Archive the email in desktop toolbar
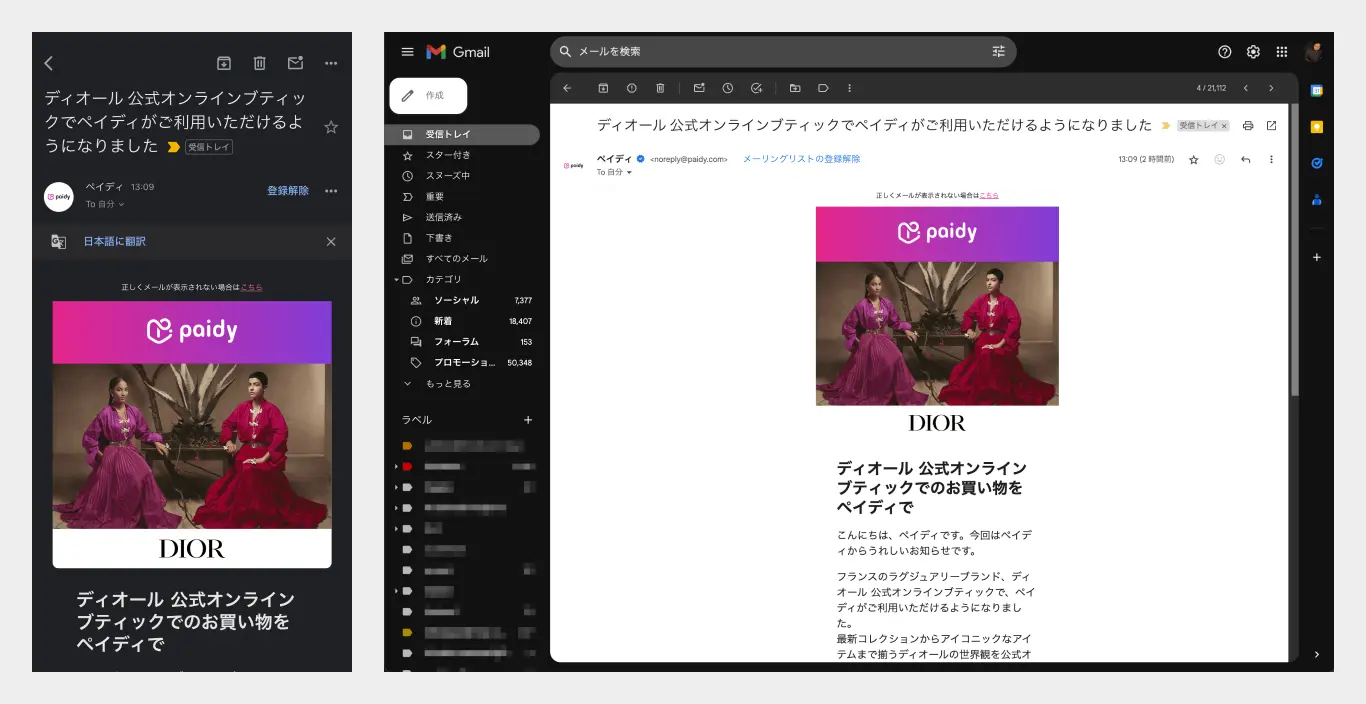Image resolution: width=1366 pixels, height=704 pixels. [x=603, y=88]
